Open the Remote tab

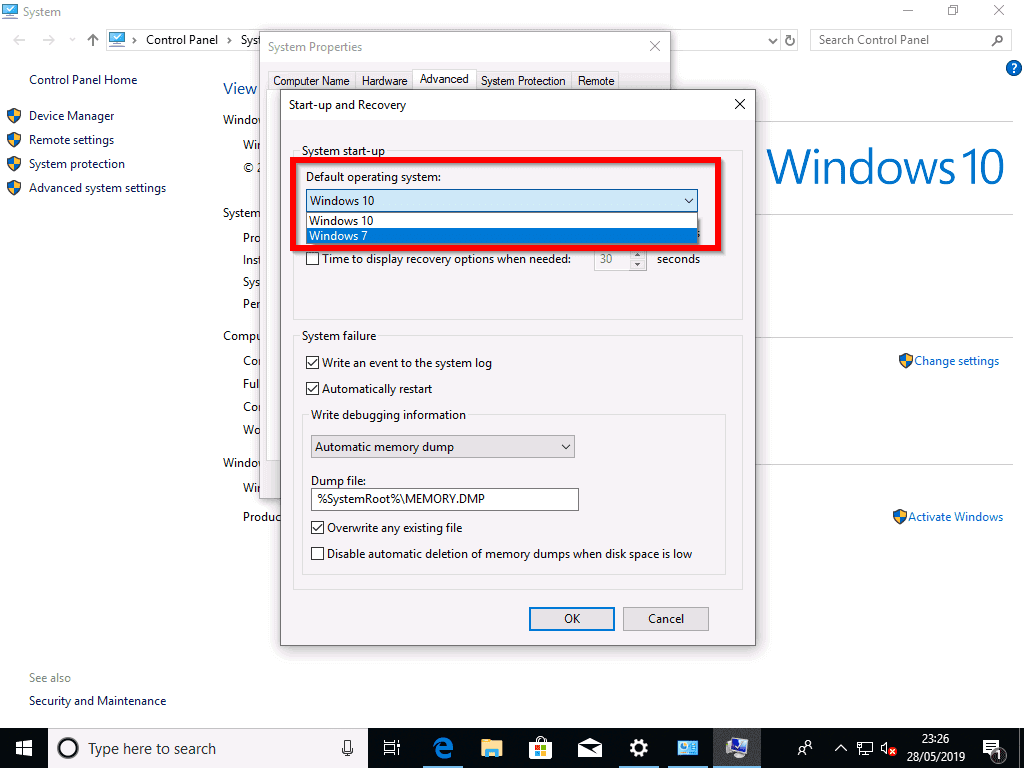coord(596,81)
